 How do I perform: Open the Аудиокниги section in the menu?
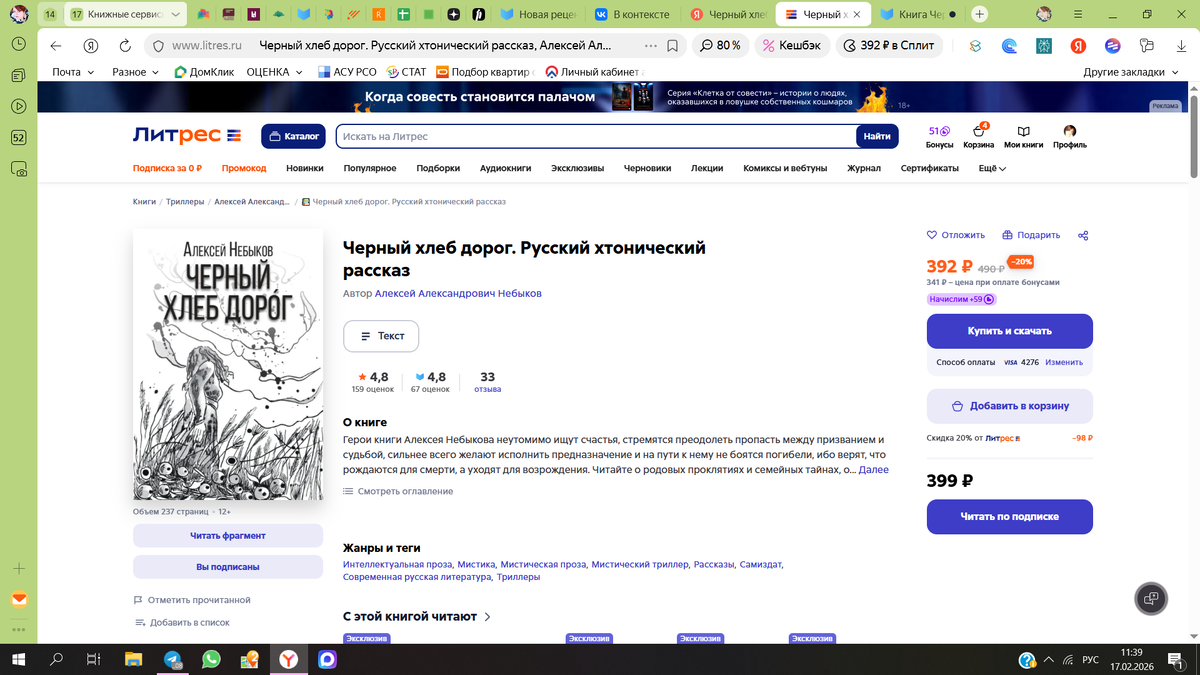coord(505,168)
